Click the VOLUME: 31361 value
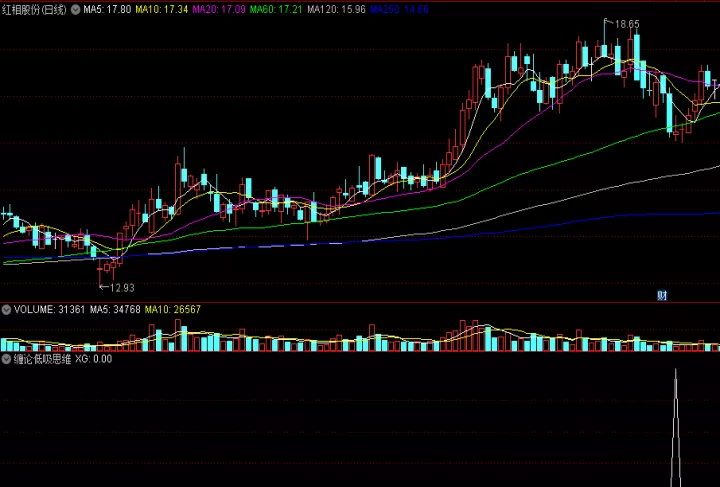Viewport: 720px width, 487px height. coord(50,310)
